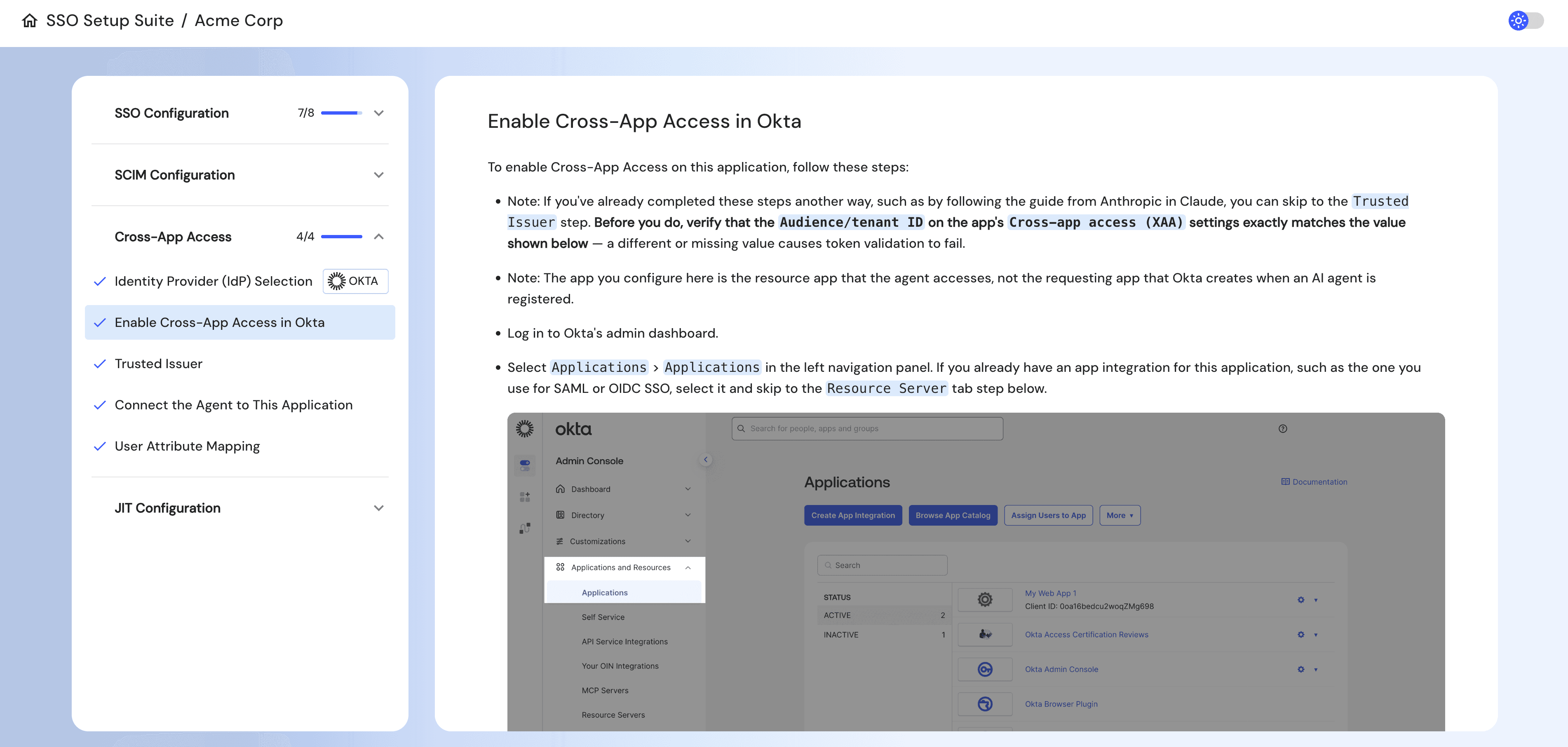Select Self Service in Okta sidebar
The width and height of the screenshot is (1568, 747).
tap(603, 617)
